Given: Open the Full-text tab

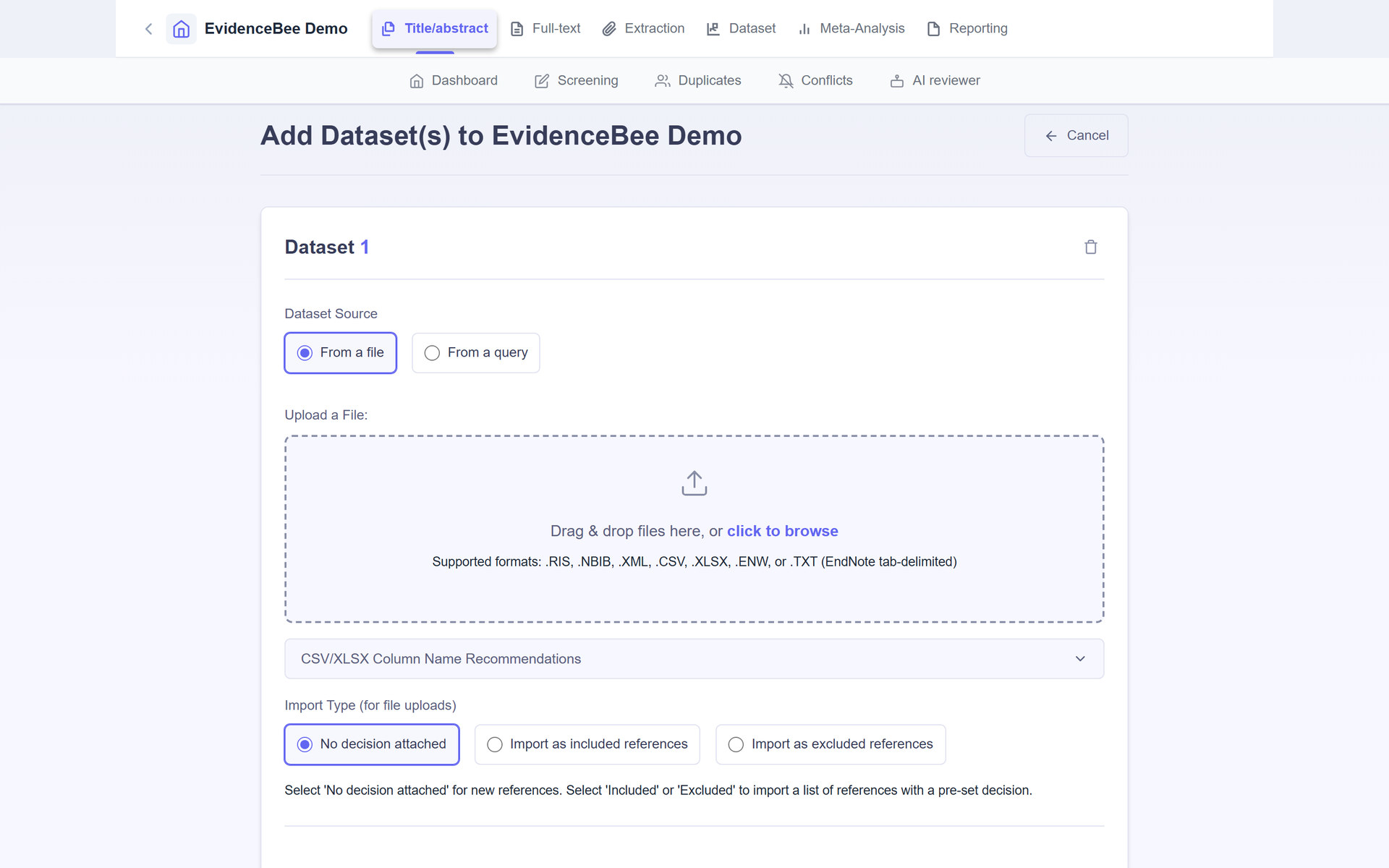Looking at the screenshot, I should click(x=545, y=29).
